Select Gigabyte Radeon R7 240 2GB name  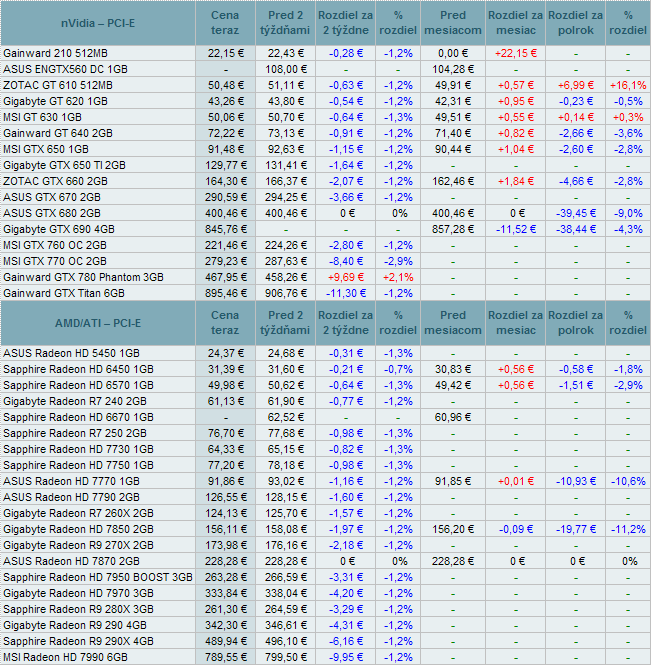coord(75,402)
